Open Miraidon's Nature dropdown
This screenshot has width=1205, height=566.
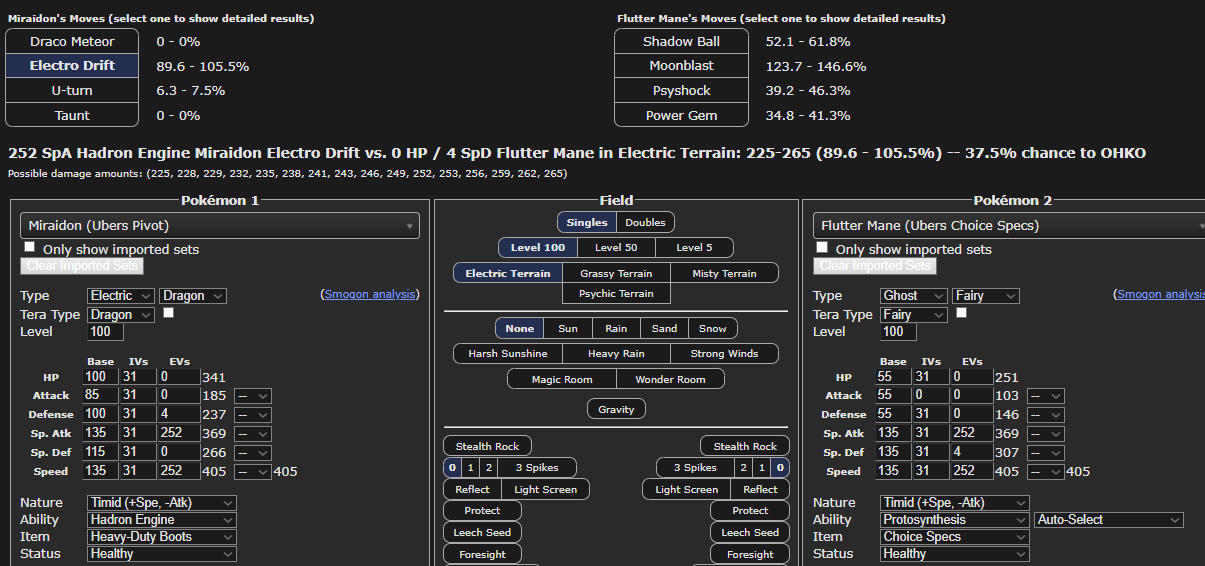[161, 503]
